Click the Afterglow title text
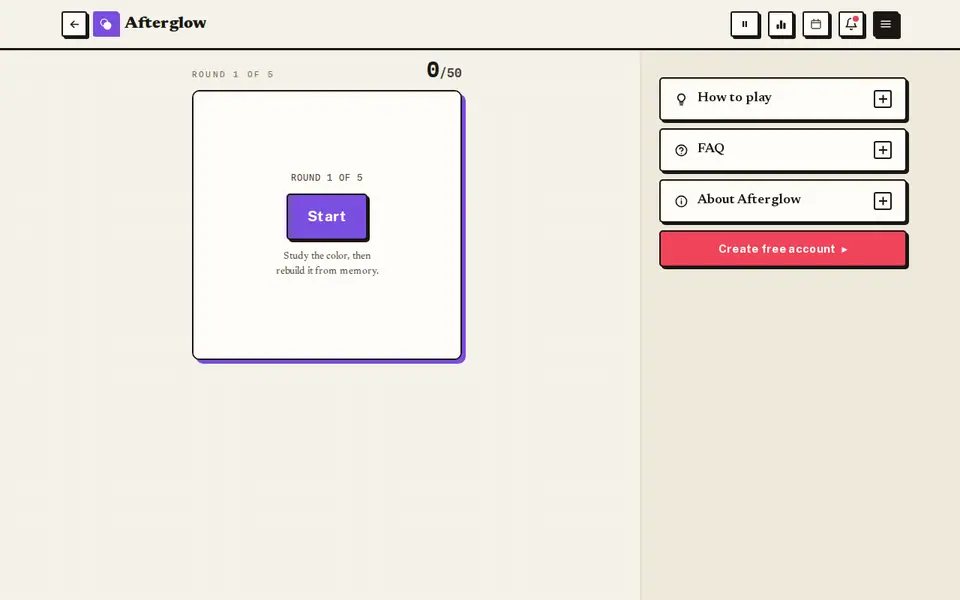The width and height of the screenshot is (960, 600). 165,23
